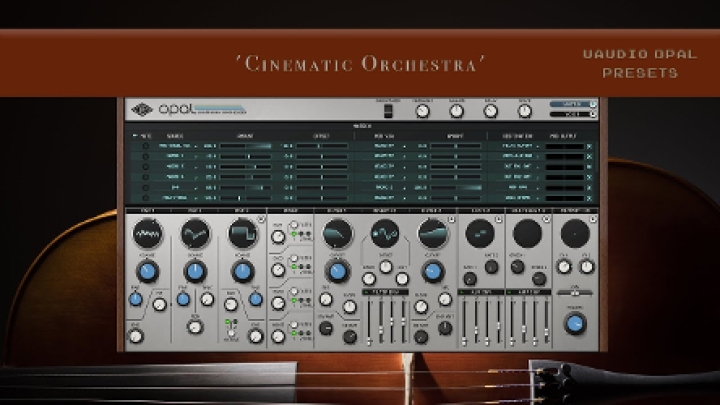This screenshot has height=405, width=720.
Task: Collapse the mod matrix with the header triangle
Action: click(135, 136)
